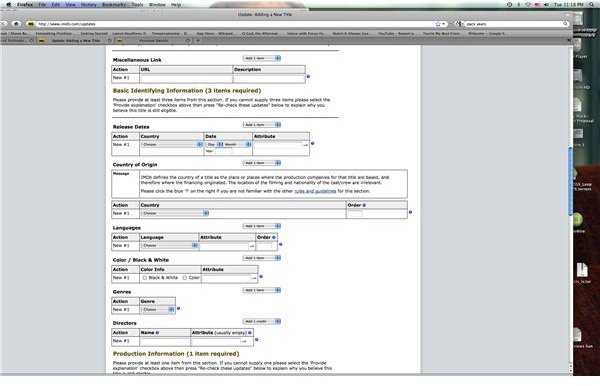Click the help dot next to Directors Name header
600x386 pixels.
157,333
